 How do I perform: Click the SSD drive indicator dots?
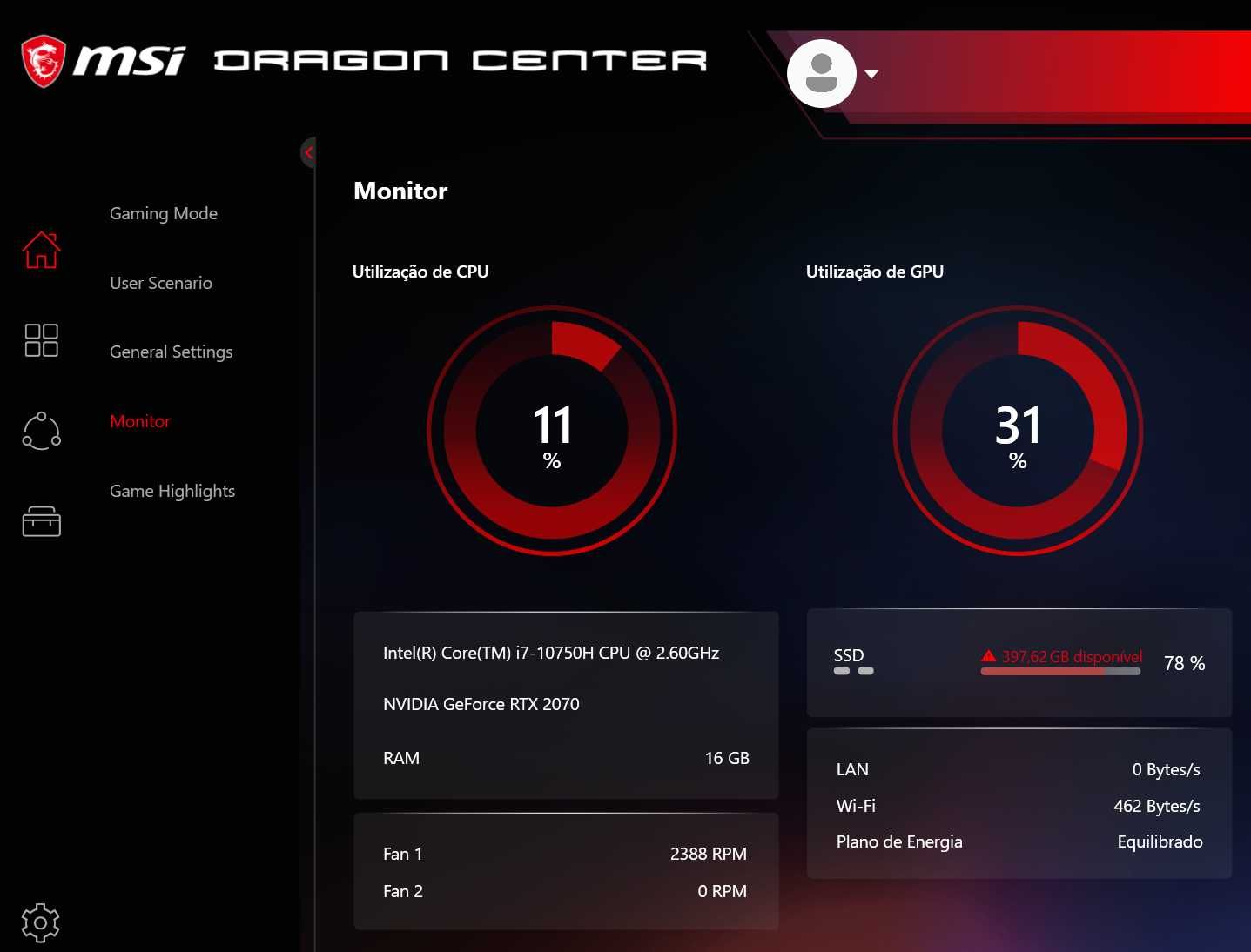tap(853, 671)
